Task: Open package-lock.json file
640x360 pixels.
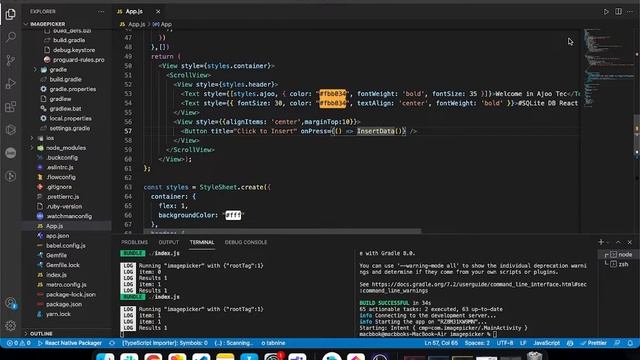Action: (x=71, y=294)
